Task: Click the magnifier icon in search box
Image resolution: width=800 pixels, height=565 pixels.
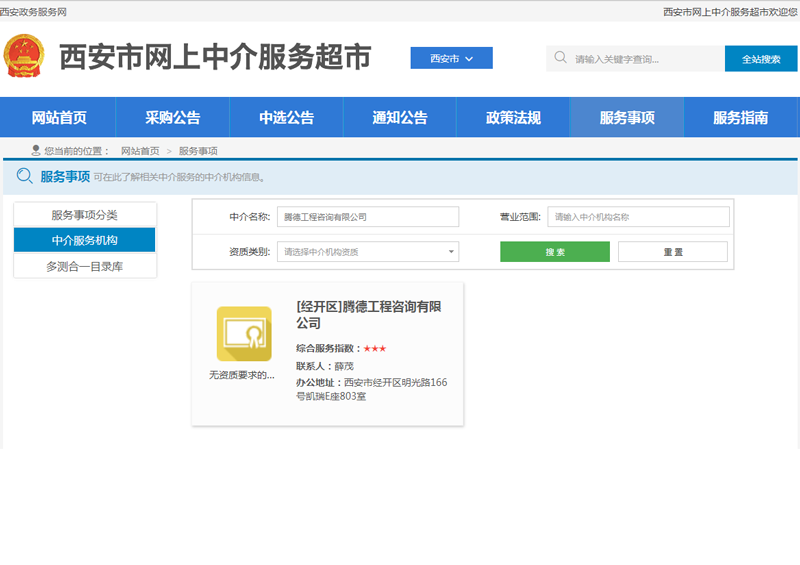Action: click(x=560, y=58)
